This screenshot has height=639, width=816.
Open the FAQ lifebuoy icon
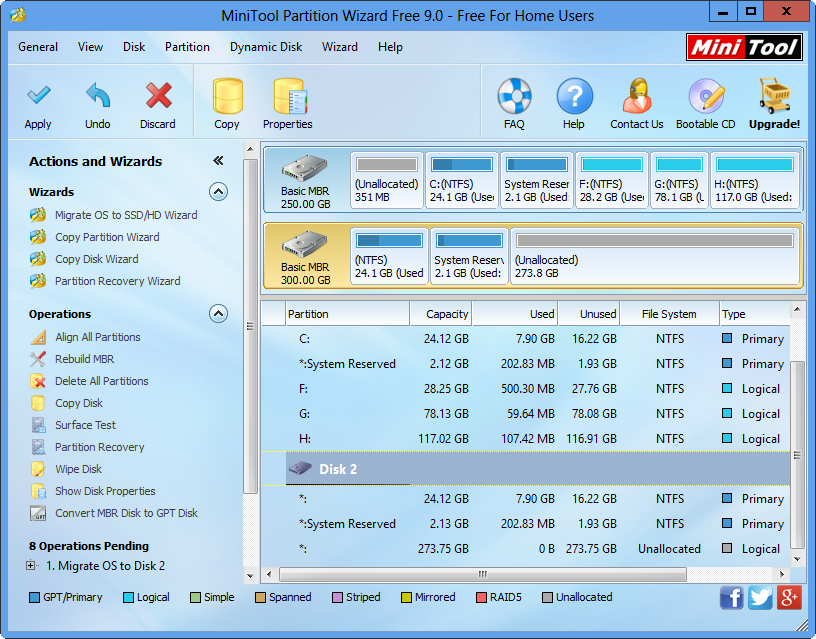point(514,96)
